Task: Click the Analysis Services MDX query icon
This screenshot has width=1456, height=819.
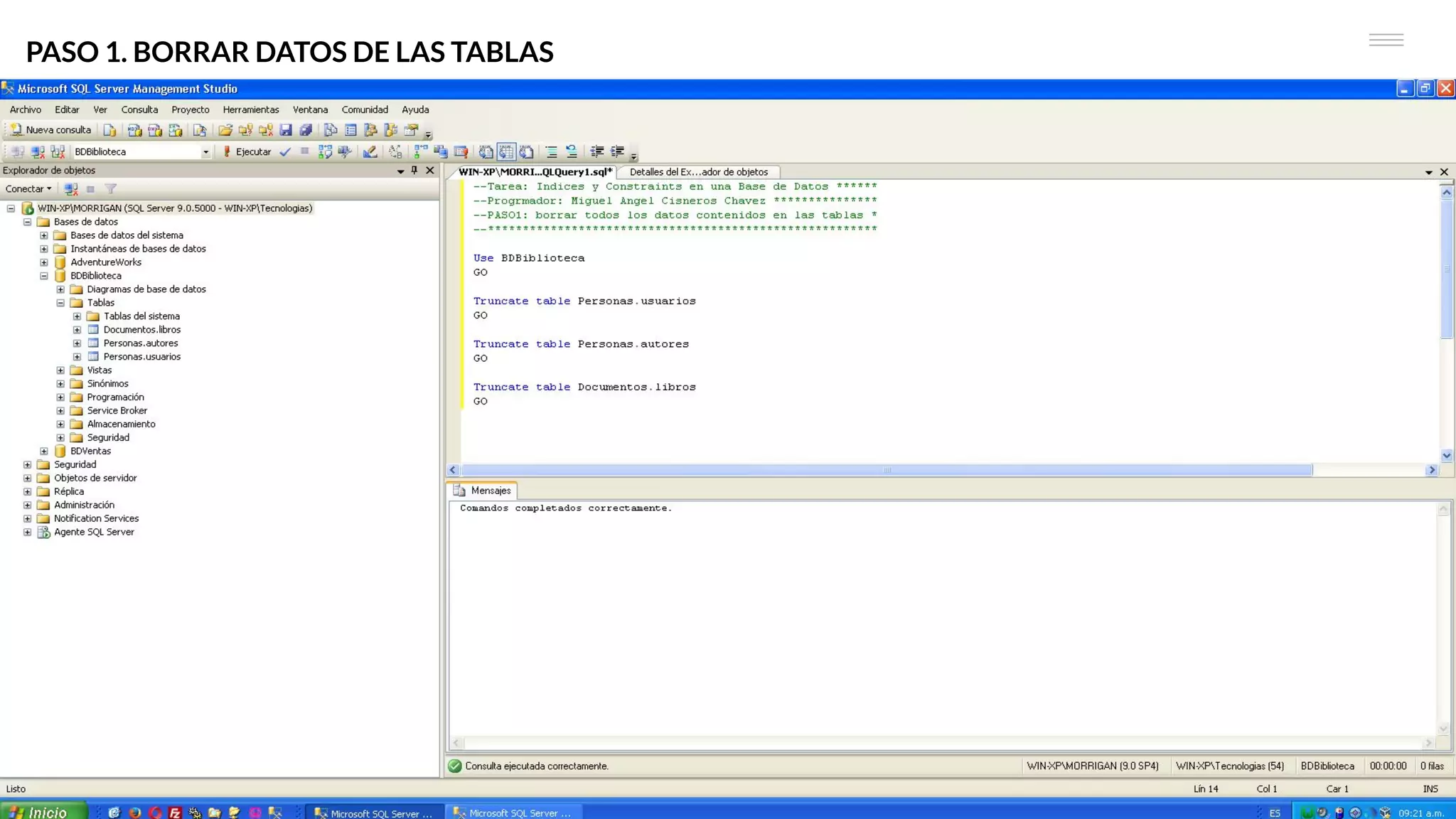Action: 134,130
